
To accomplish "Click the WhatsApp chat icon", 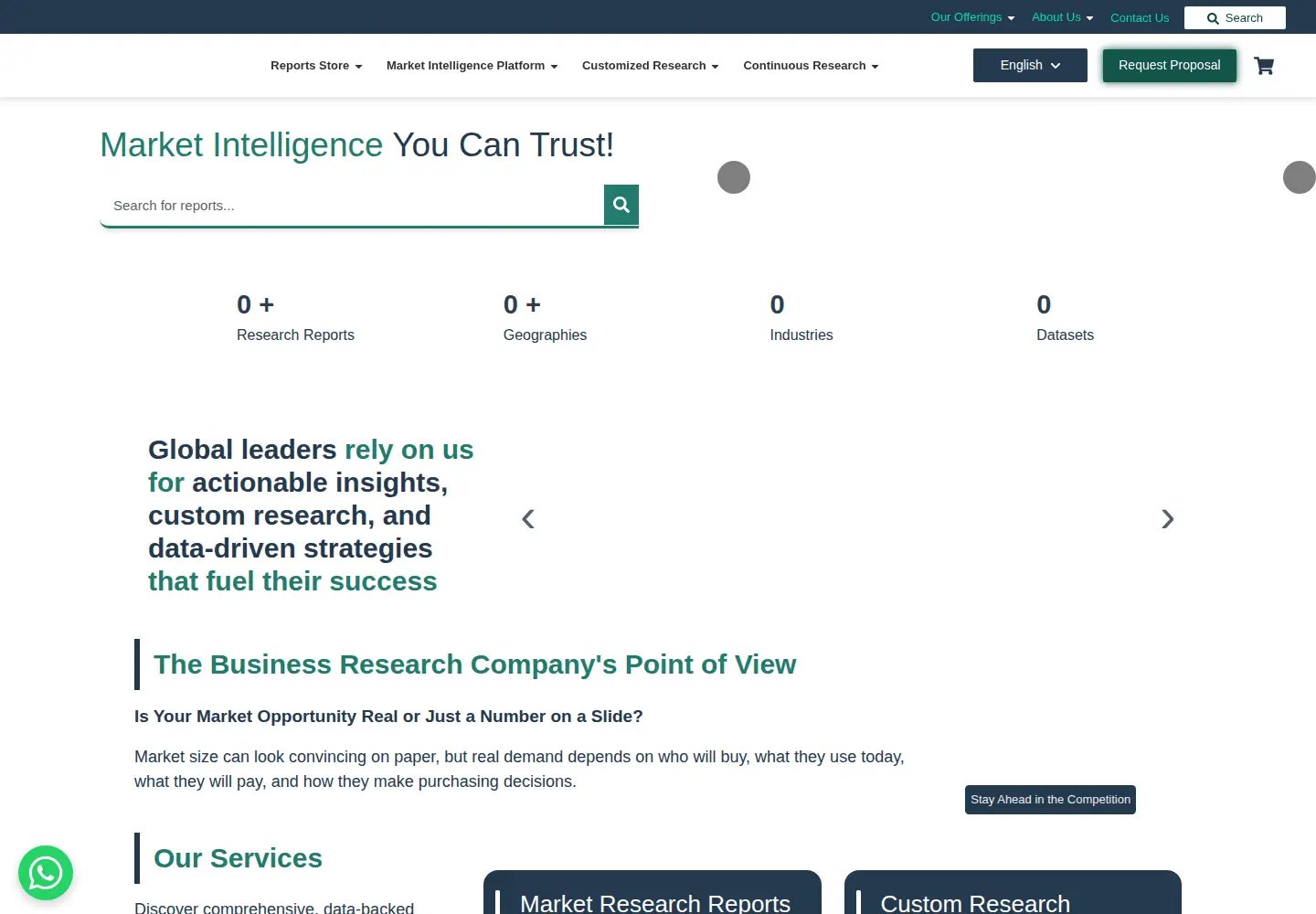I will click(46, 873).
